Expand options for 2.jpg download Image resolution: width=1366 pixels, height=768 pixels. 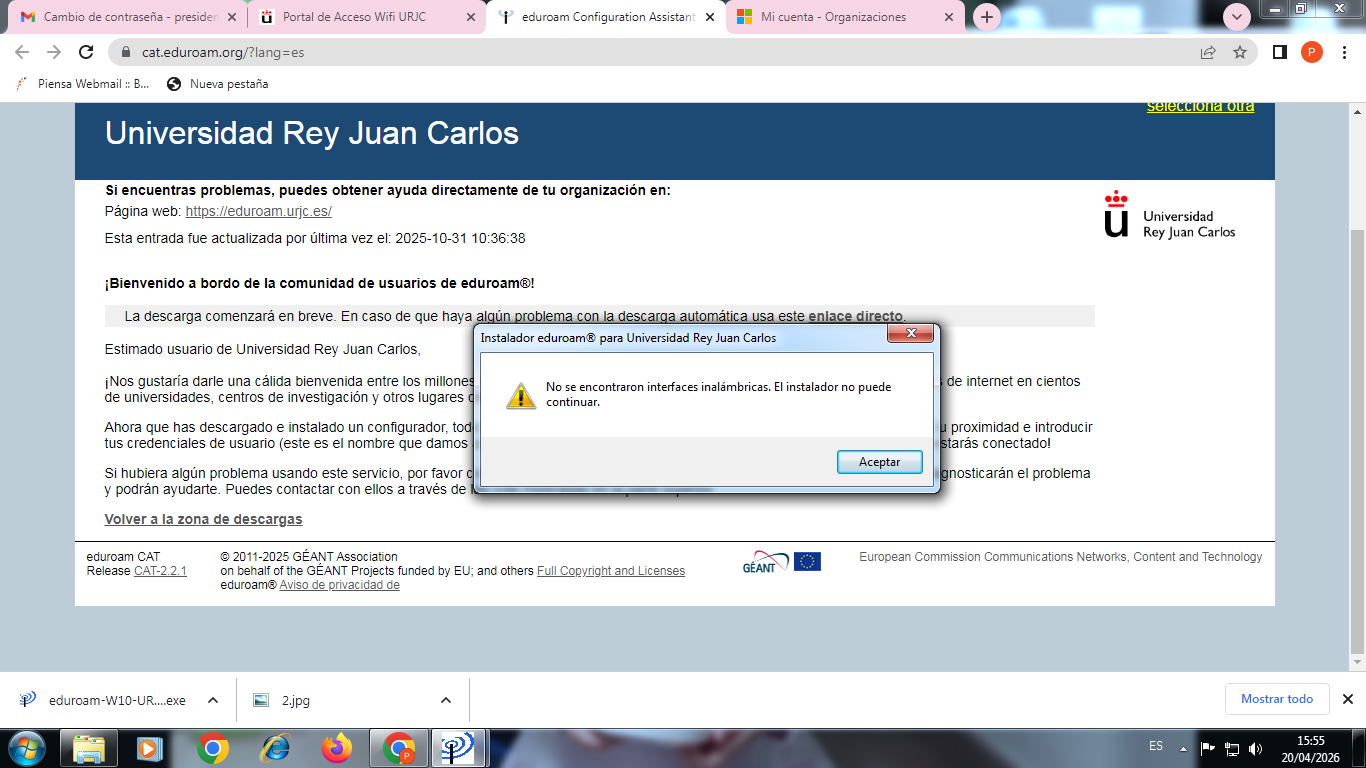click(446, 700)
